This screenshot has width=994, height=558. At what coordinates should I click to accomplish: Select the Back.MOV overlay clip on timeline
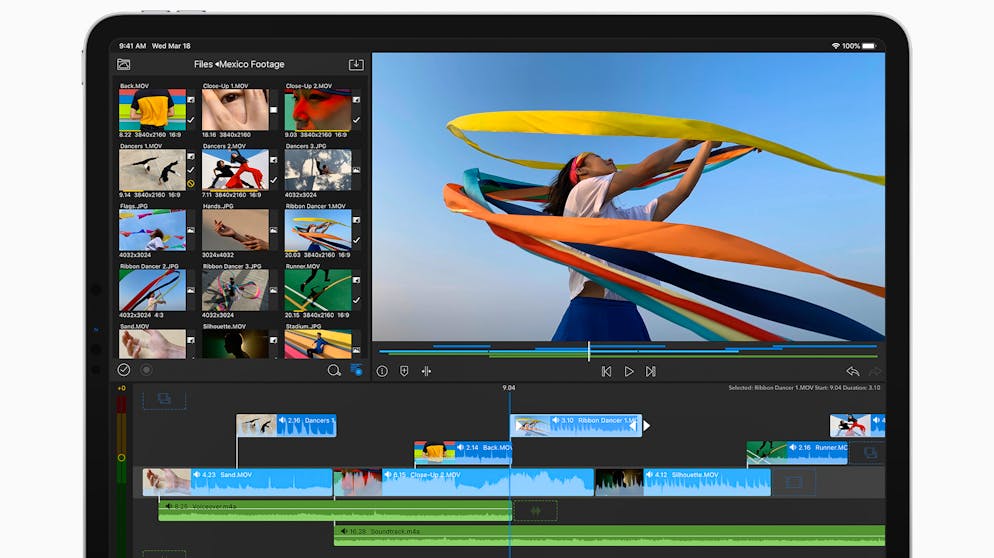click(x=463, y=453)
